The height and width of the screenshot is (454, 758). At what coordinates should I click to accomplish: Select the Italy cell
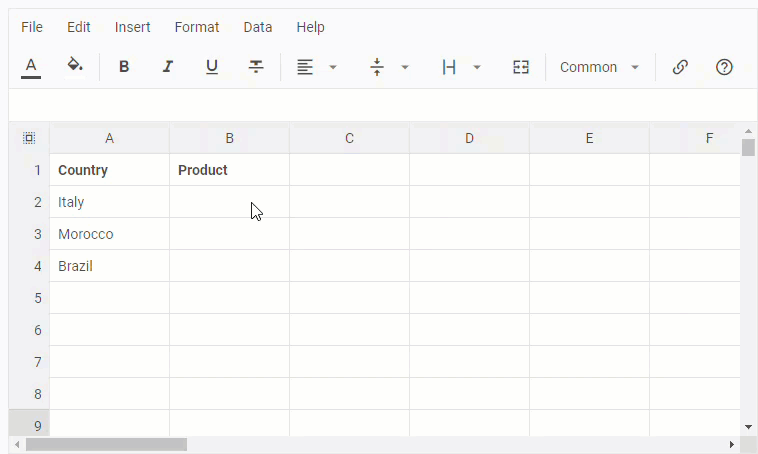pos(110,202)
